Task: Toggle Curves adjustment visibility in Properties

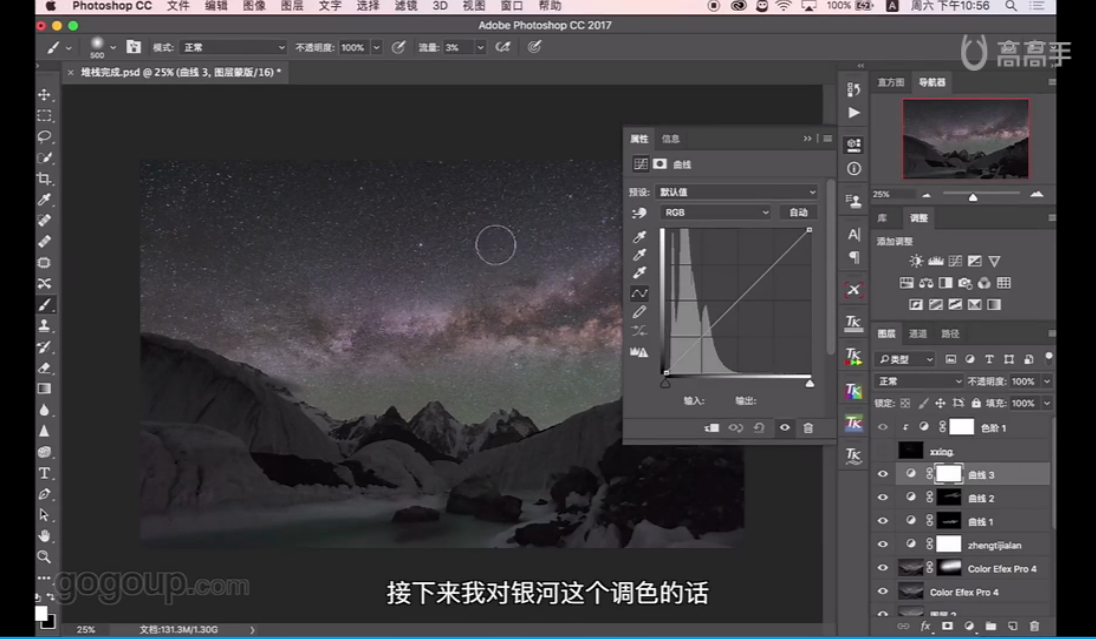Action: tap(784, 428)
